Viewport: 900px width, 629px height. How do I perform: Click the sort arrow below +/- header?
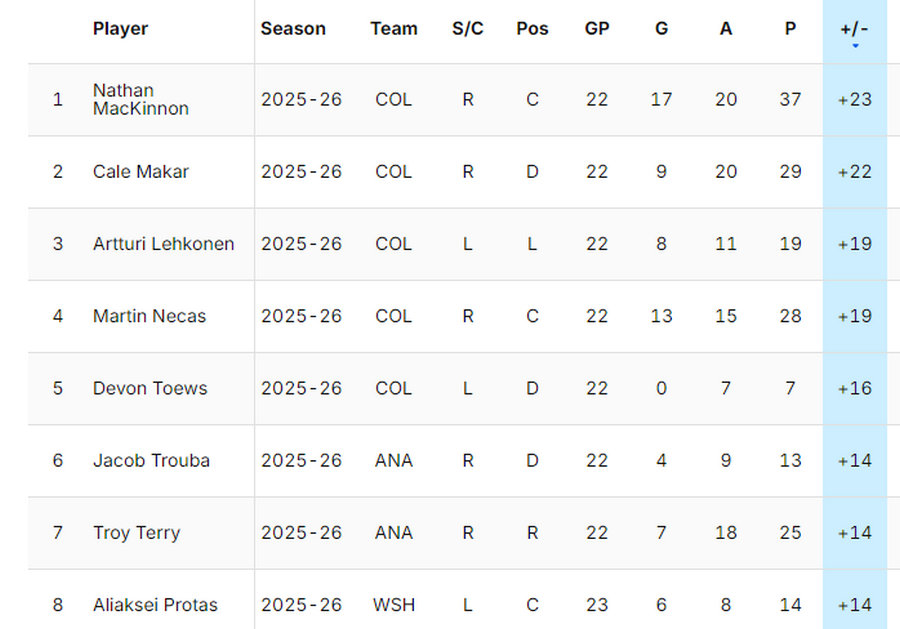(854, 46)
